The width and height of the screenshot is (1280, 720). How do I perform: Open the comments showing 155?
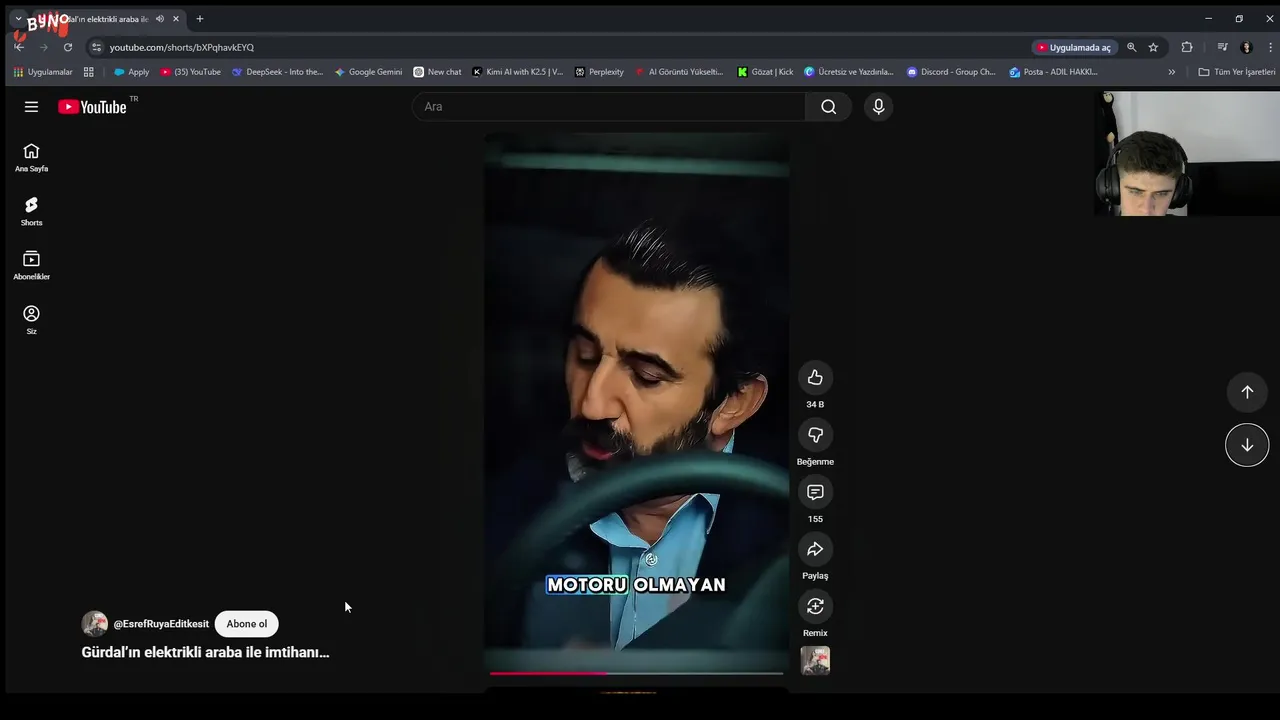815,492
